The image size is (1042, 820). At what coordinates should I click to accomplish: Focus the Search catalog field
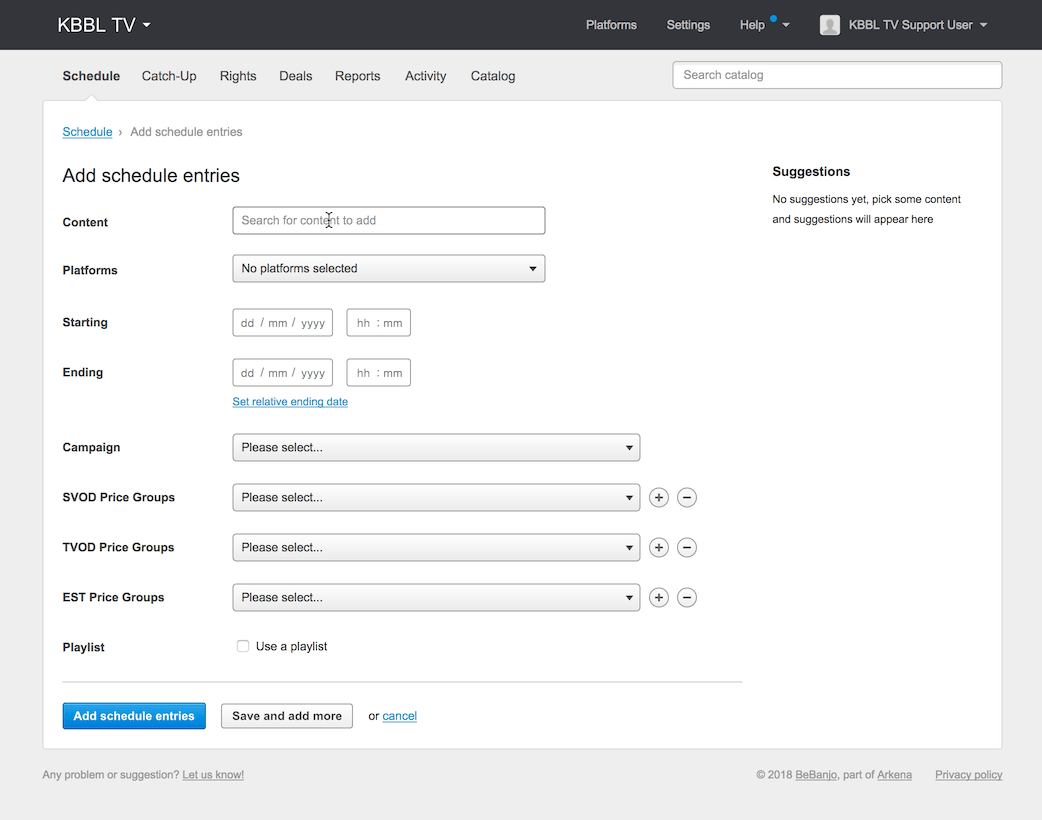837,75
